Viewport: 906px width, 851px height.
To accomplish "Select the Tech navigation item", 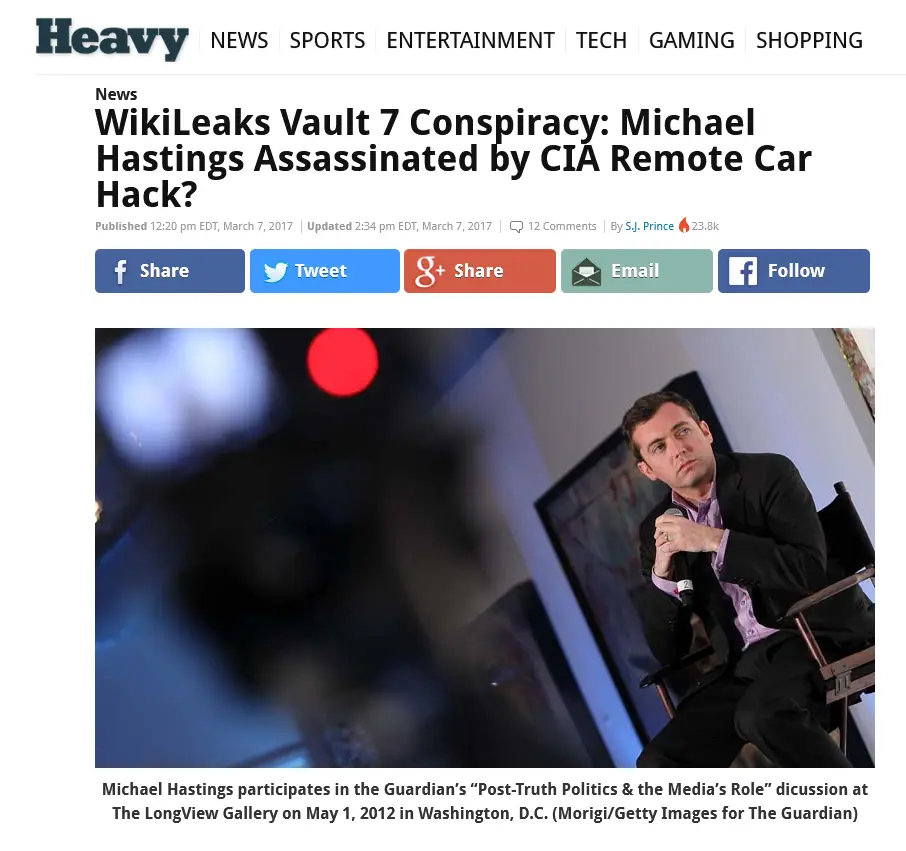I will tap(601, 40).
